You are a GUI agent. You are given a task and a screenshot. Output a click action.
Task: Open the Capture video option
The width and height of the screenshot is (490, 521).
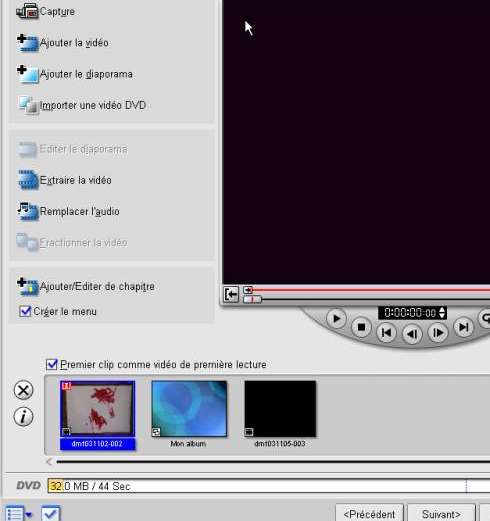point(45,12)
